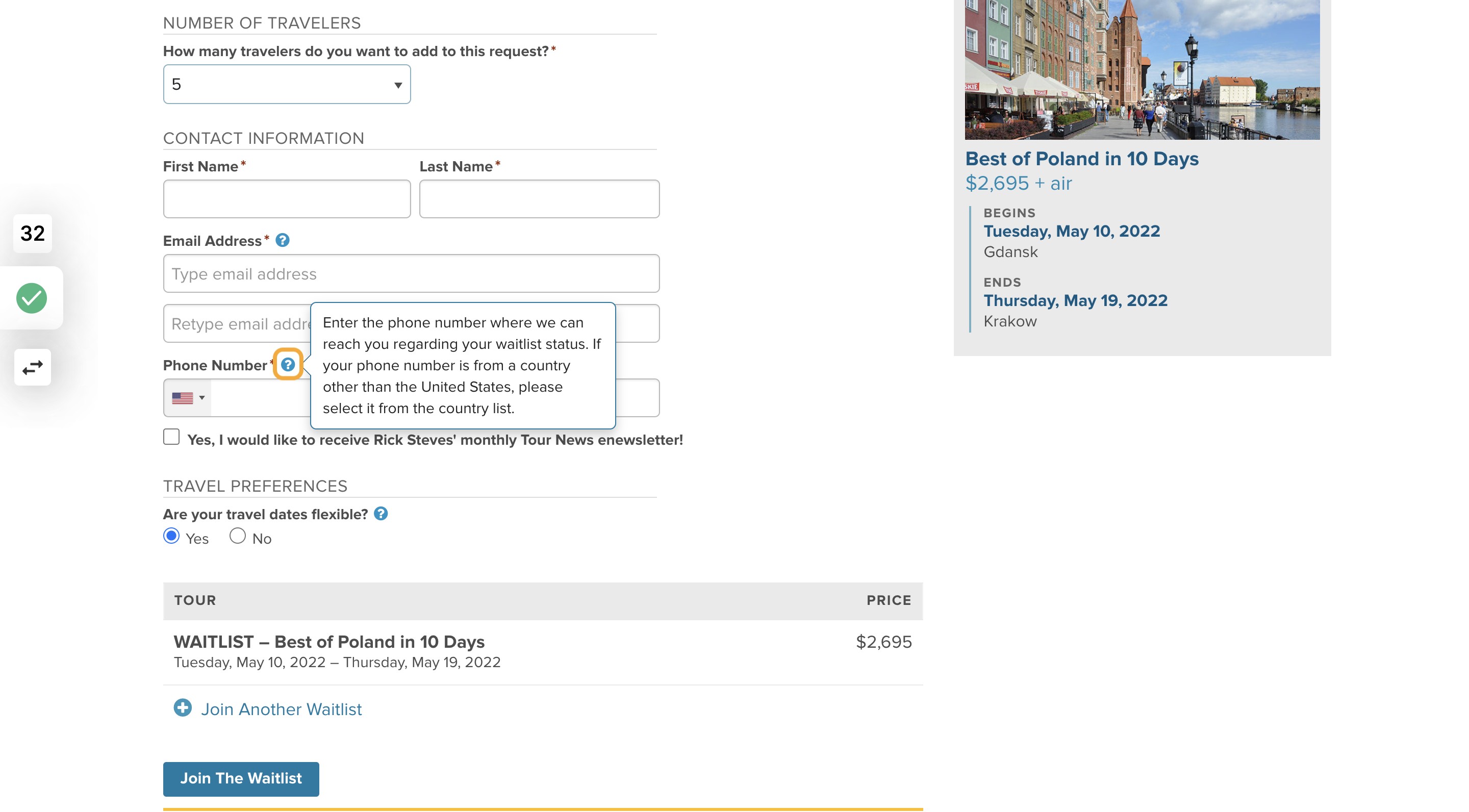Focus the Last Name input field

[x=540, y=198]
